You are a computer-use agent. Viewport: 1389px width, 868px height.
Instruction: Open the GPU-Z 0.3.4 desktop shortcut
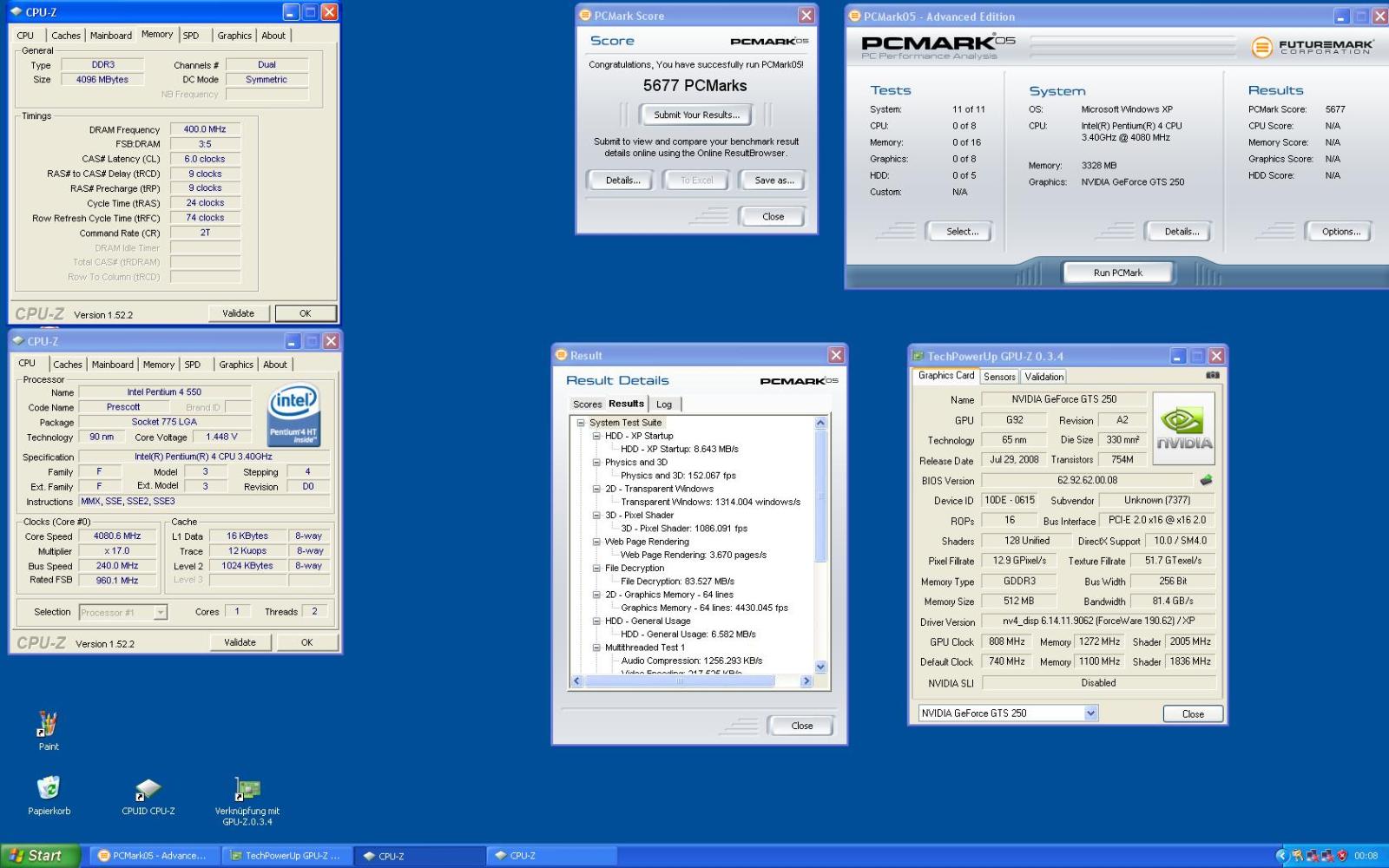point(247,799)
